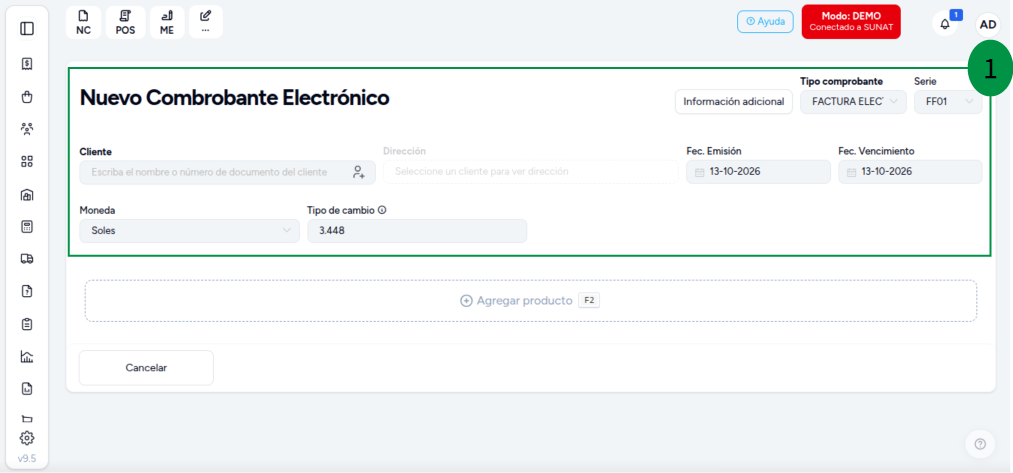The height and width of the screenshot is (473, 1013).
Task: Click the add new client icon
Action: click(359, 172)
